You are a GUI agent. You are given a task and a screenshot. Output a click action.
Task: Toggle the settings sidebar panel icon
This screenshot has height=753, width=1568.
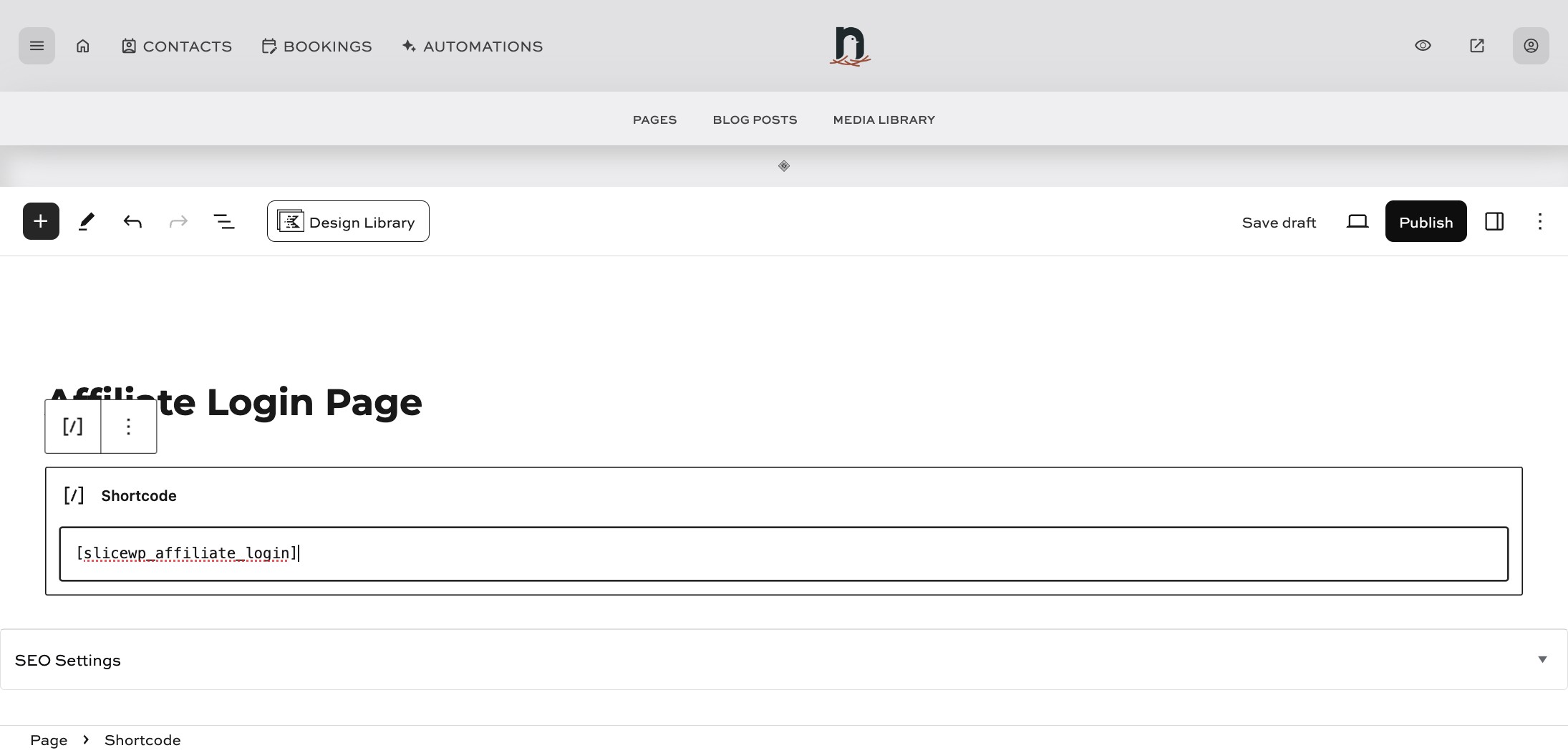(1494, 221)
